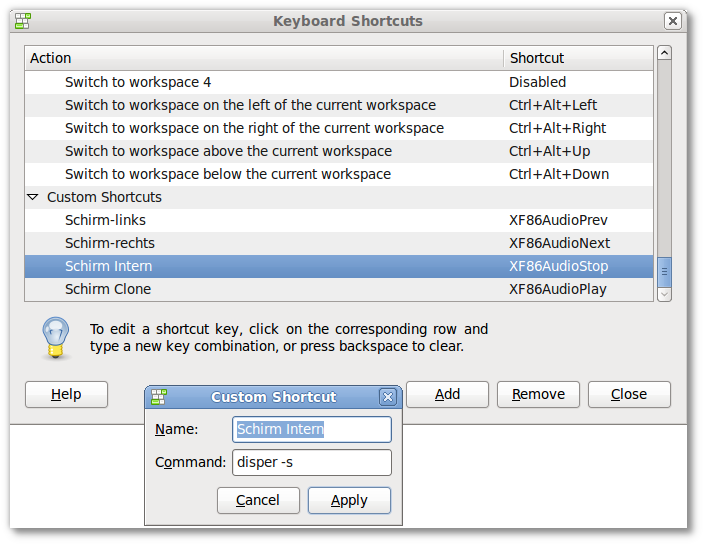Click the Action column header
Image resolution: width=704 pixels, height=545 pixels.
pyautogui.click(x=264, y=58)
